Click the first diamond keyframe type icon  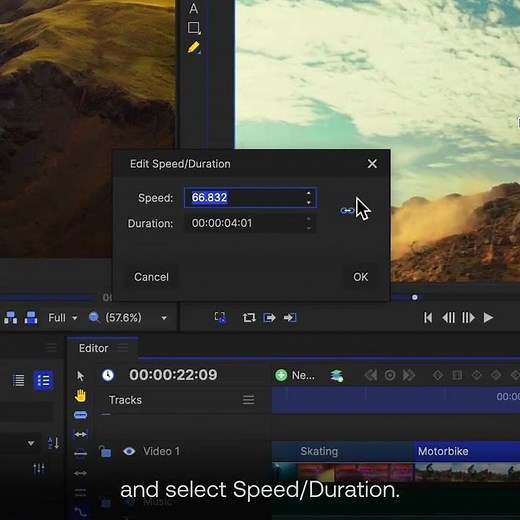(x=437, y=375)
